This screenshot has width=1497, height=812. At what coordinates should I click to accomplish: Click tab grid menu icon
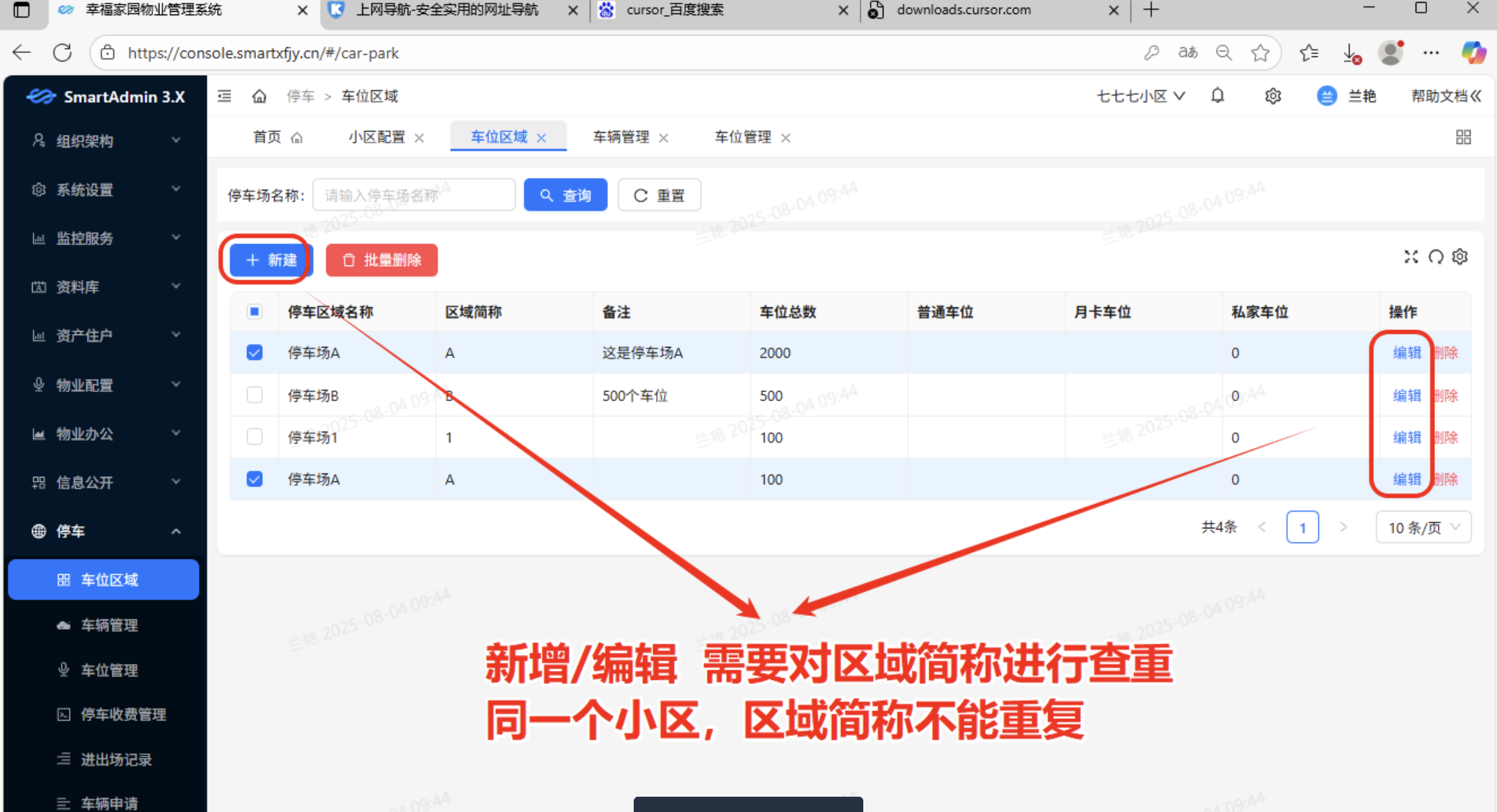tap(1463, 137)
